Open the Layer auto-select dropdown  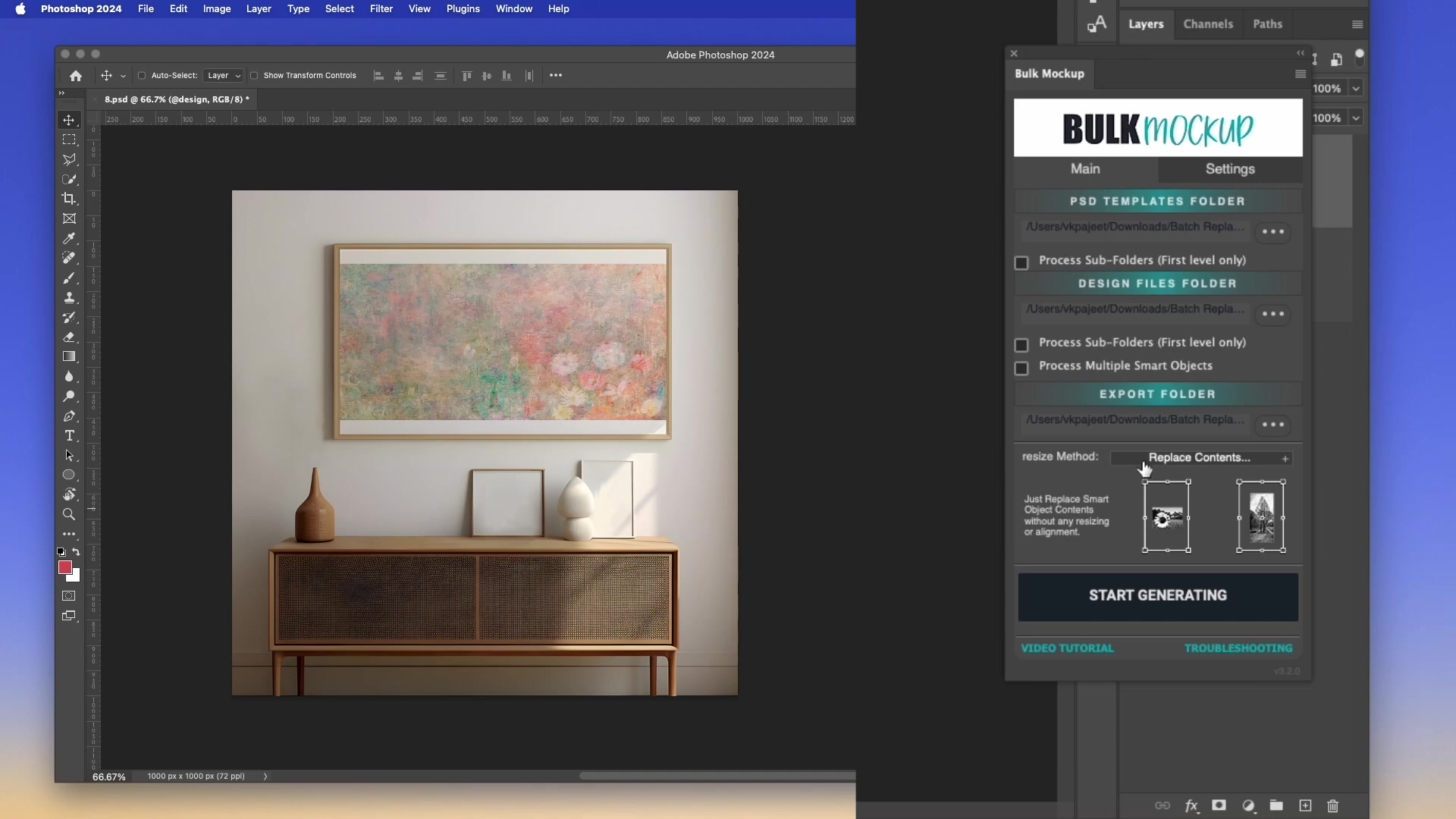222,75
